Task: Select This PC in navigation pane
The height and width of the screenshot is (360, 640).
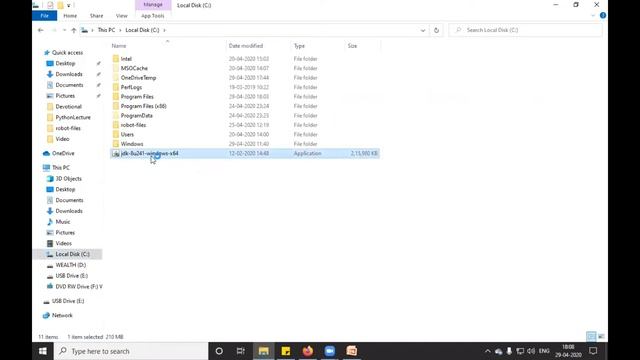Action: coord(60,168)
